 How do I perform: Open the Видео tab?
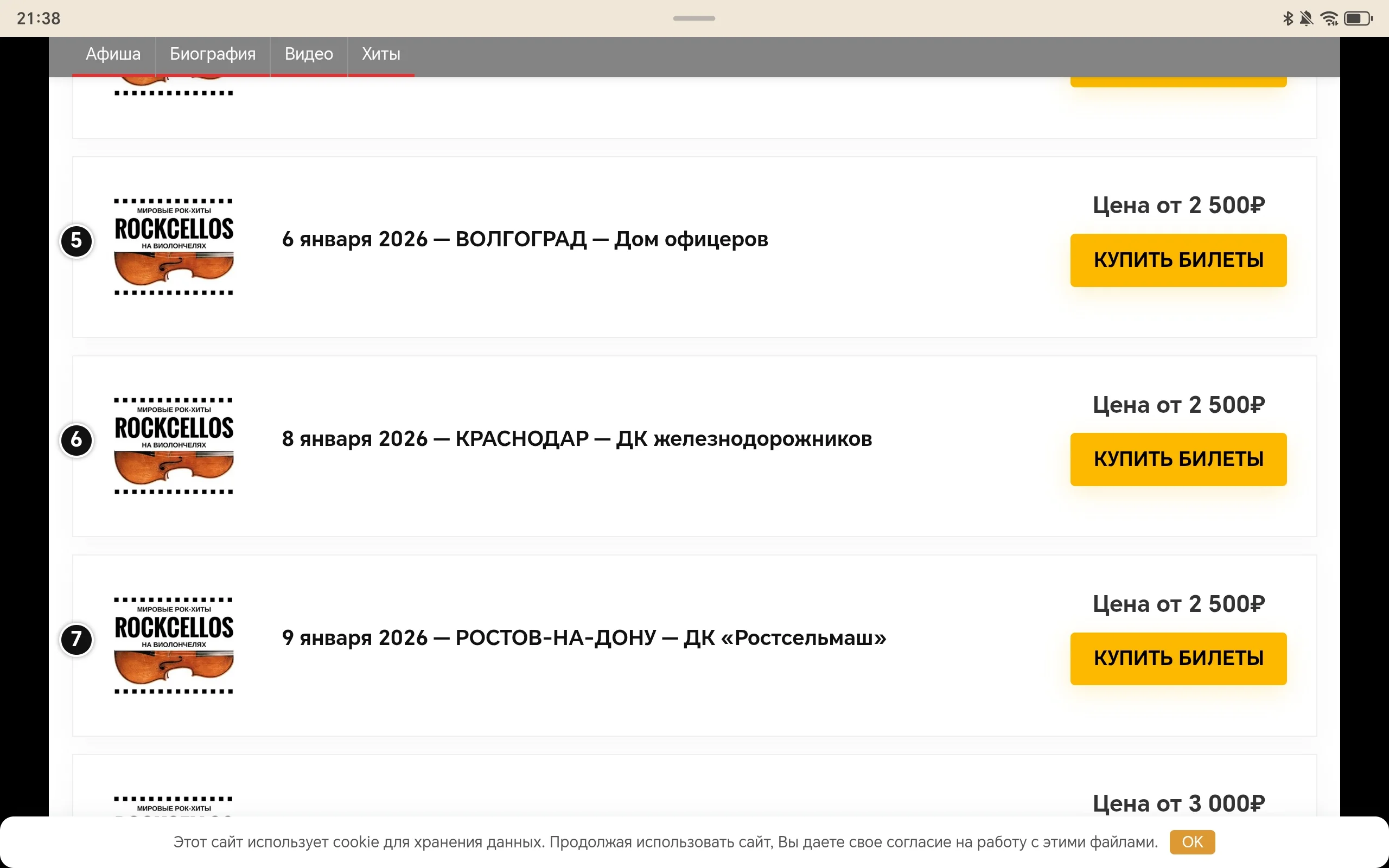click(309, 54)
